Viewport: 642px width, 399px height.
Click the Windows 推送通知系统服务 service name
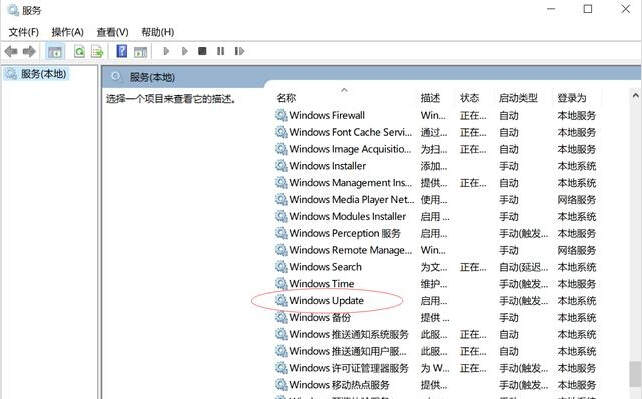pos(349,334)
